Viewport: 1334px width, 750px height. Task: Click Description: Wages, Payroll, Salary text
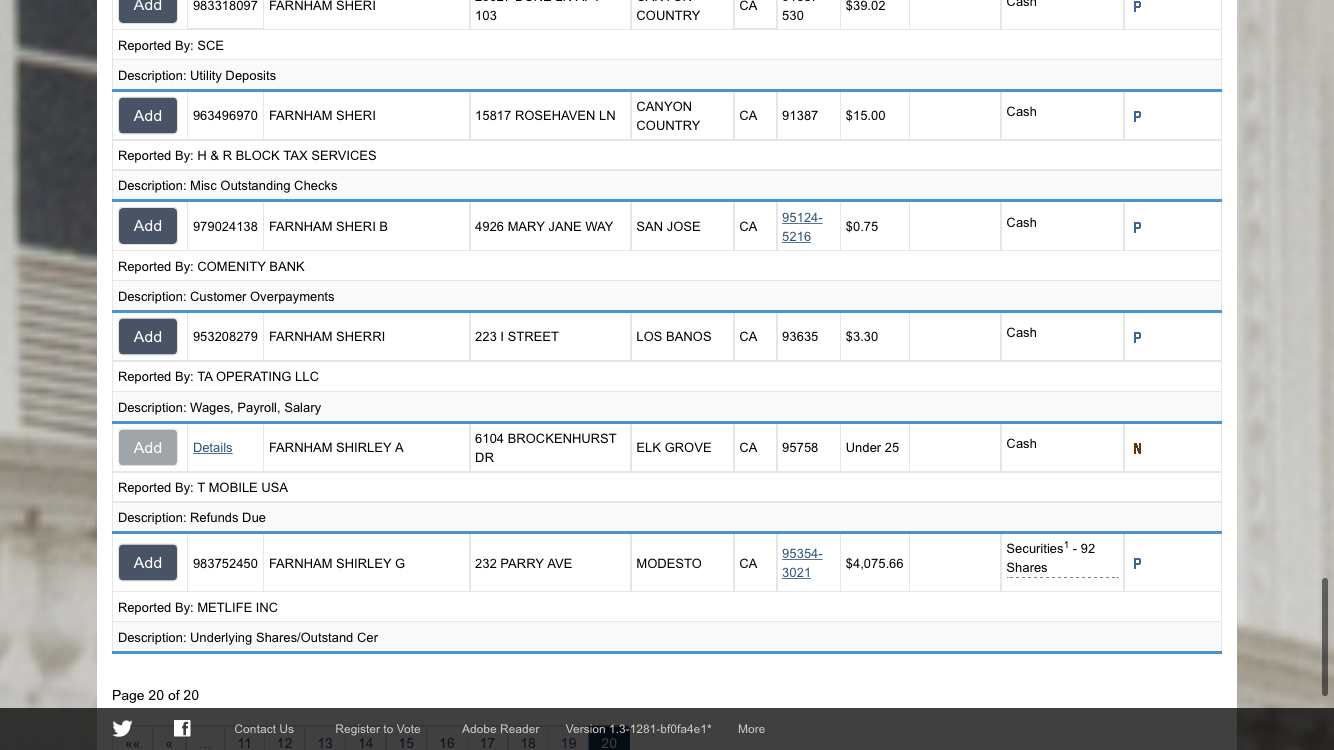tap(220, 408)
